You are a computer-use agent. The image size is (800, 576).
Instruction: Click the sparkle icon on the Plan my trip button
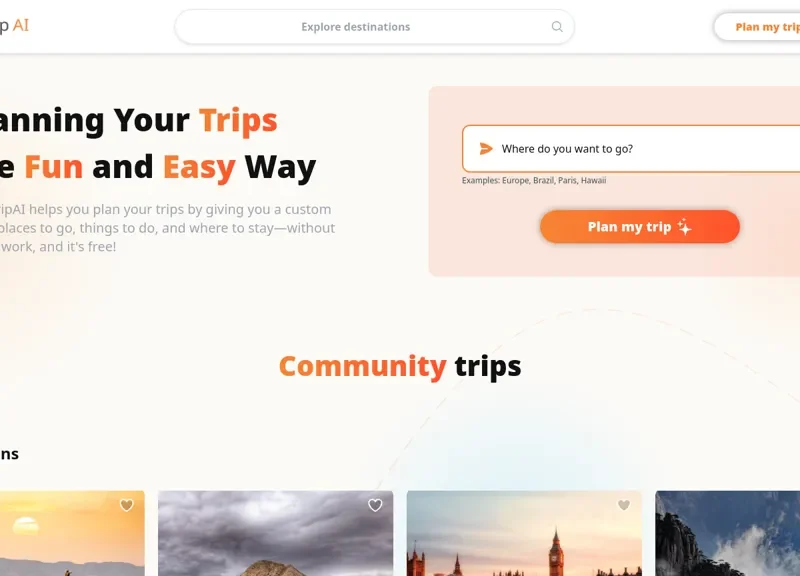[686, 226]
